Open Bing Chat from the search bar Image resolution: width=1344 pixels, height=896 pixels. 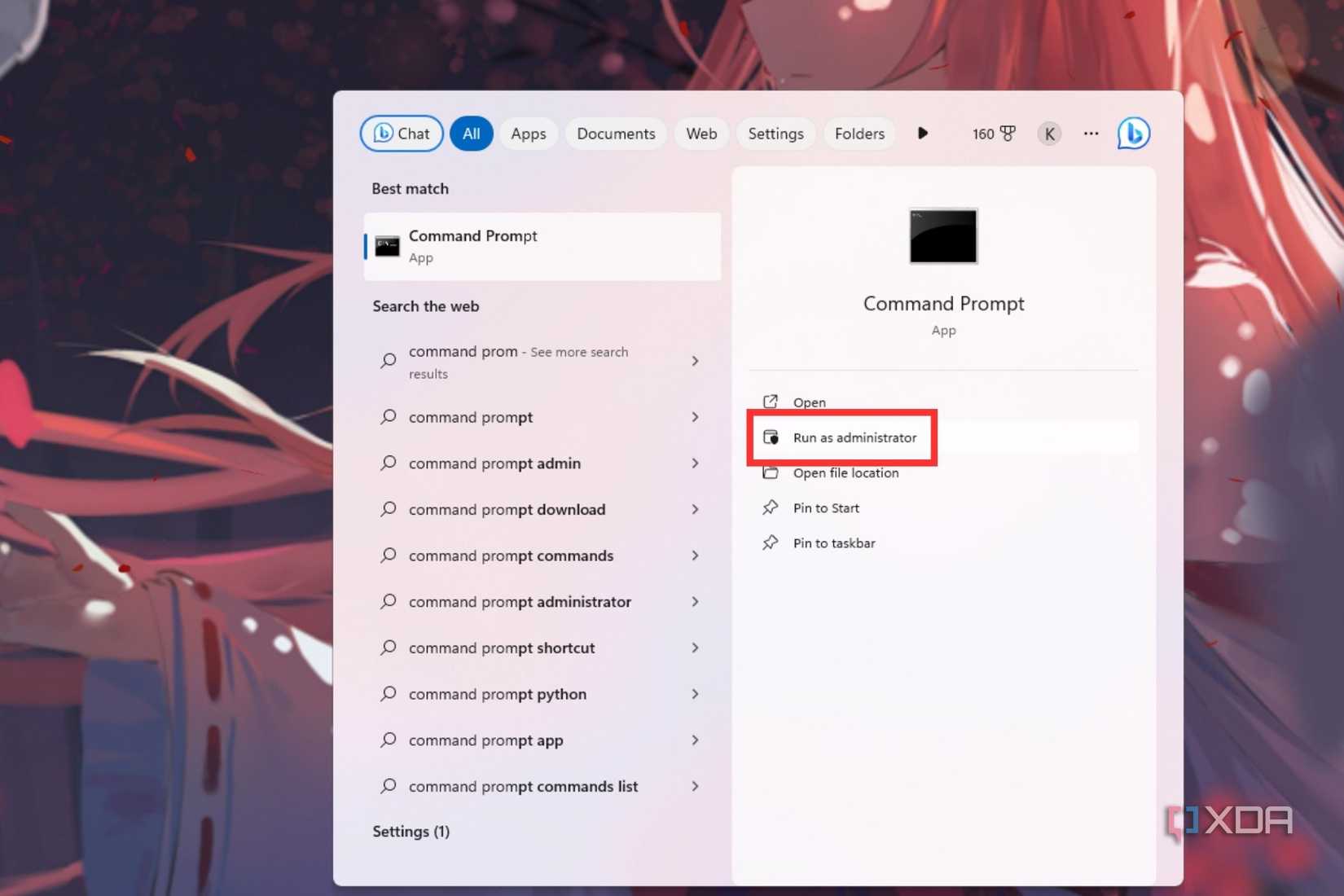(401, 133)
